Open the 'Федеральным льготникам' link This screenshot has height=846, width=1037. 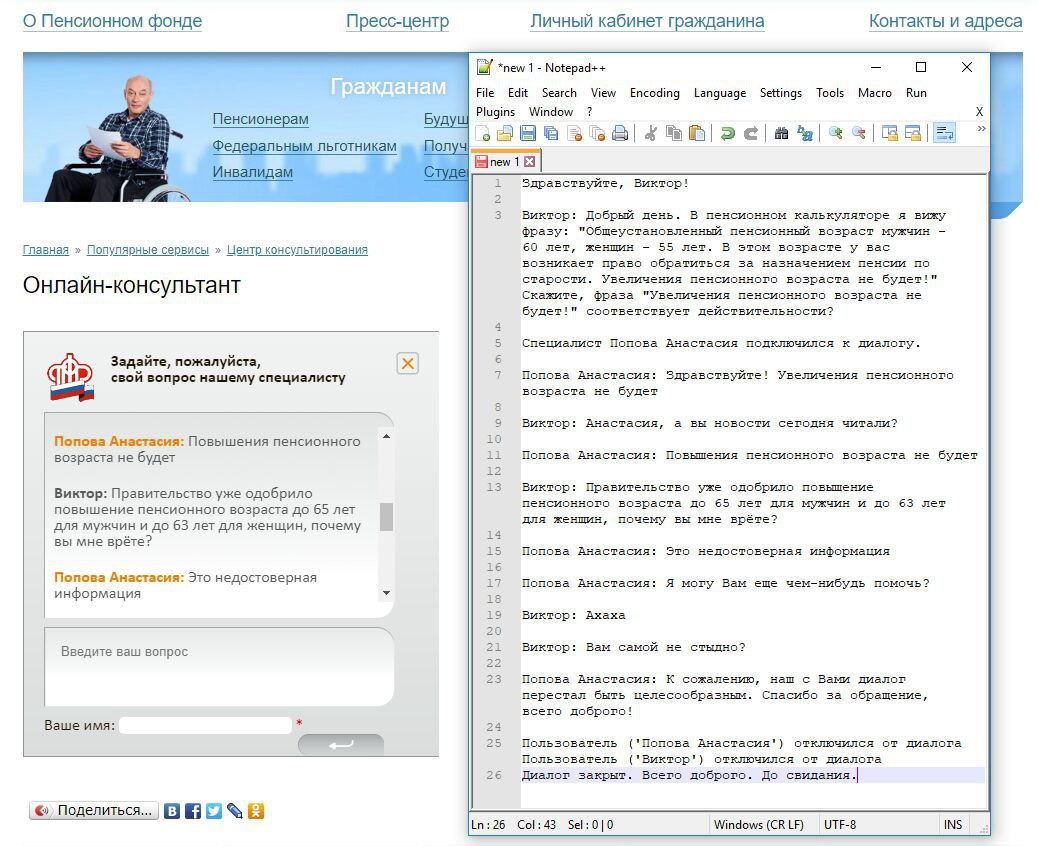coord(304,146)
